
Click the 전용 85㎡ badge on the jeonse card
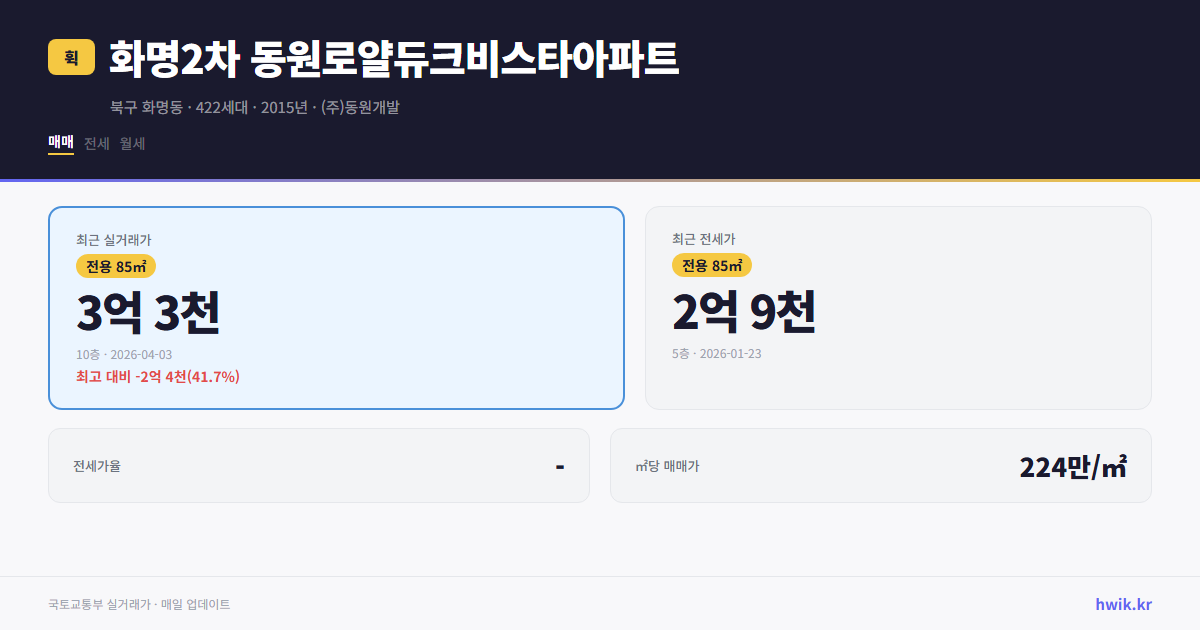(x=712, y=266)
